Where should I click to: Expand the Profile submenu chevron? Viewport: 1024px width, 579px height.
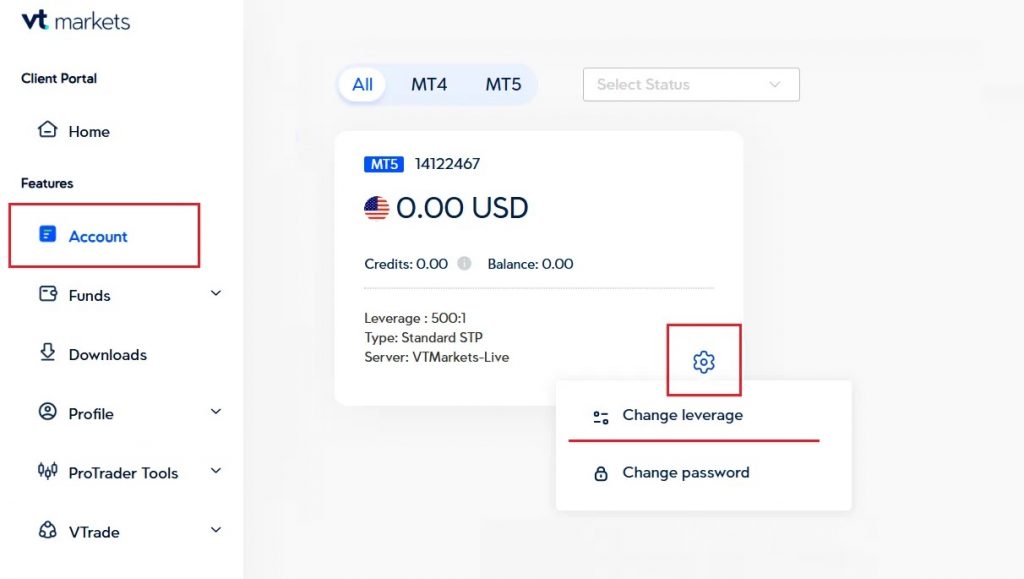216,411
